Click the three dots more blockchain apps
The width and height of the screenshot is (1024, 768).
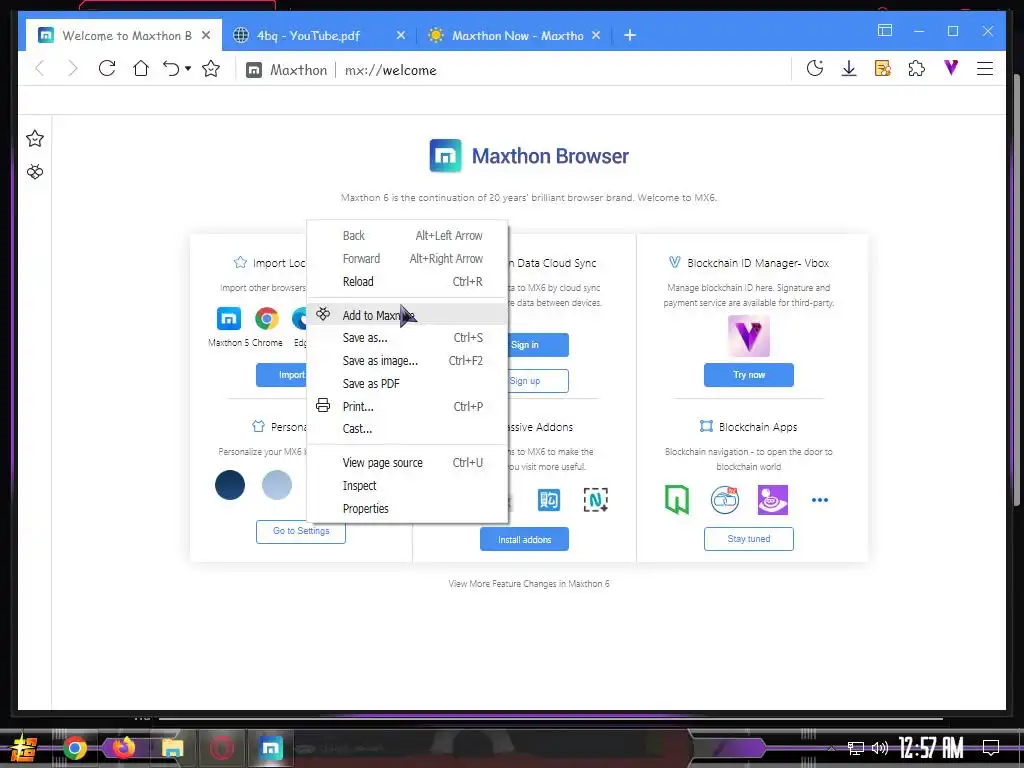(x=820, y=500)
